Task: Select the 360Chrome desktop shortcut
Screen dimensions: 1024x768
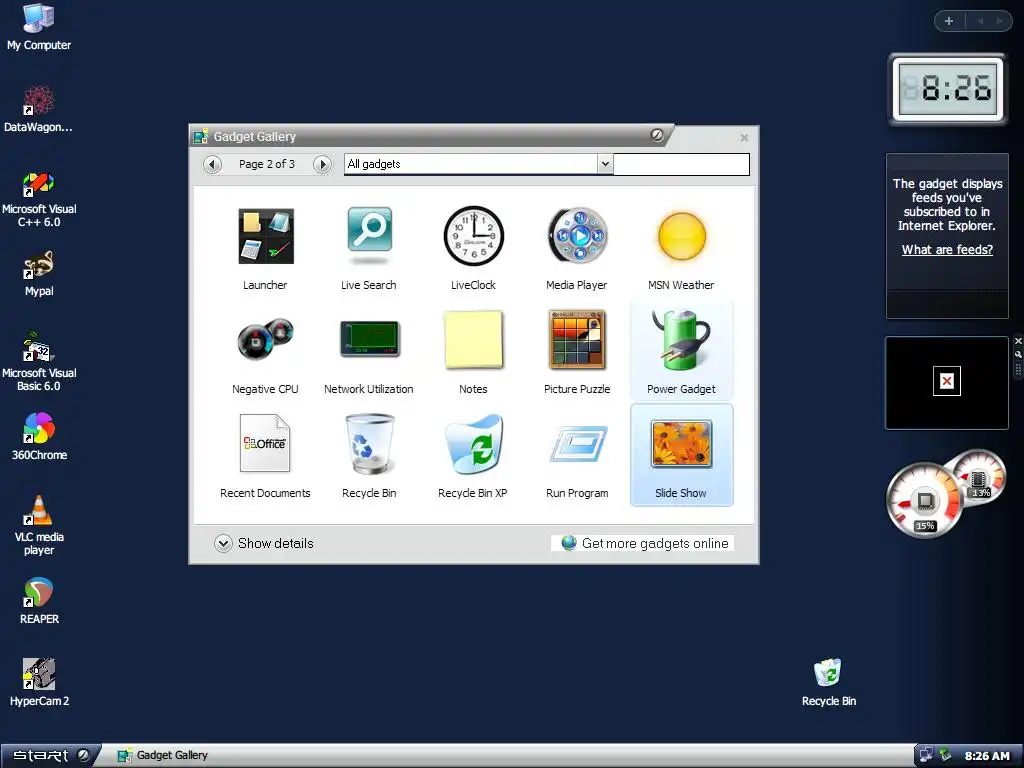Action: [39, 437]
